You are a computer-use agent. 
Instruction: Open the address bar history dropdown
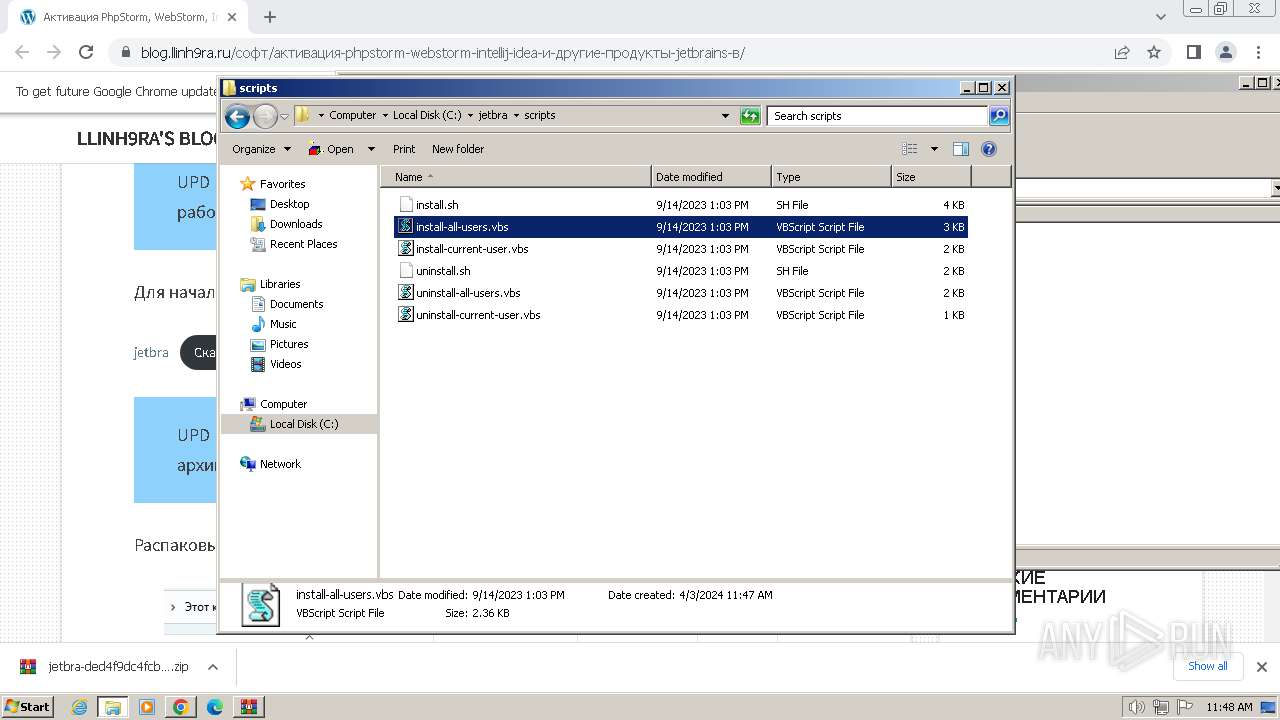coord(726,116)
